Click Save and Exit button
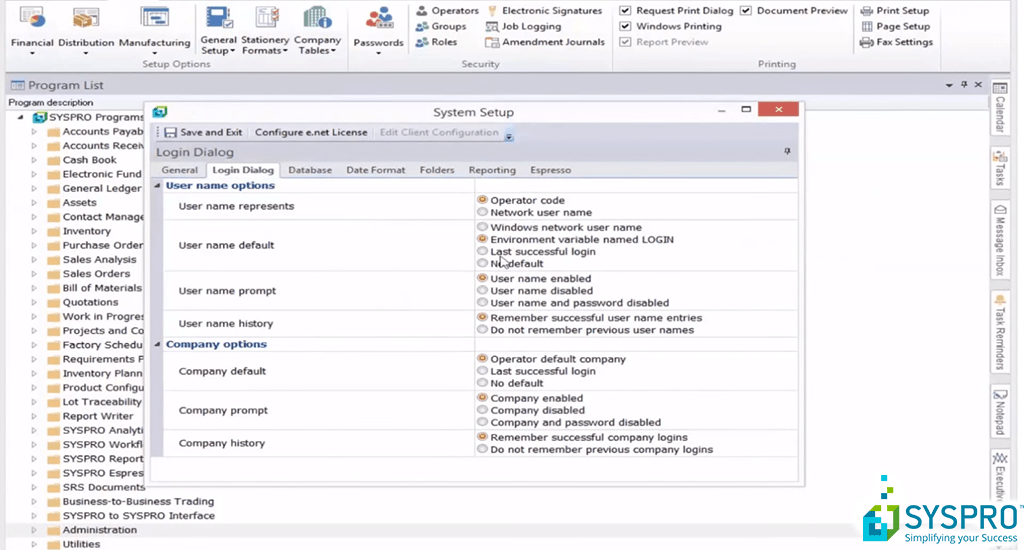The width and height of the screenshot is (1024, 550). (204, 132)
